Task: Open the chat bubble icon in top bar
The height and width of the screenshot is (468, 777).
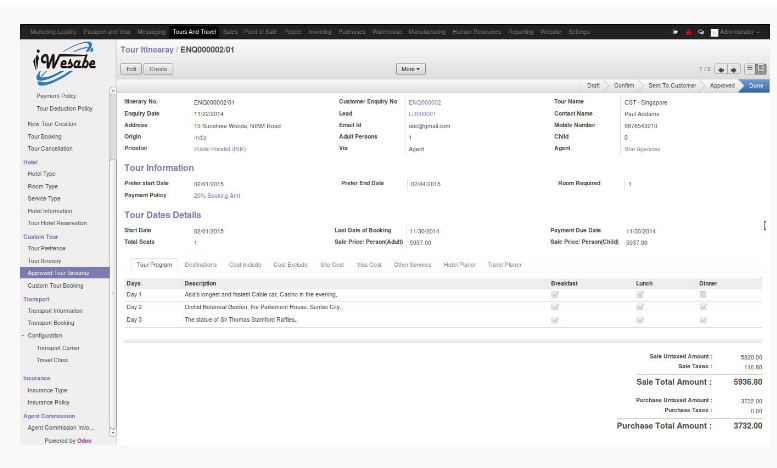Action: coord(700,32)
